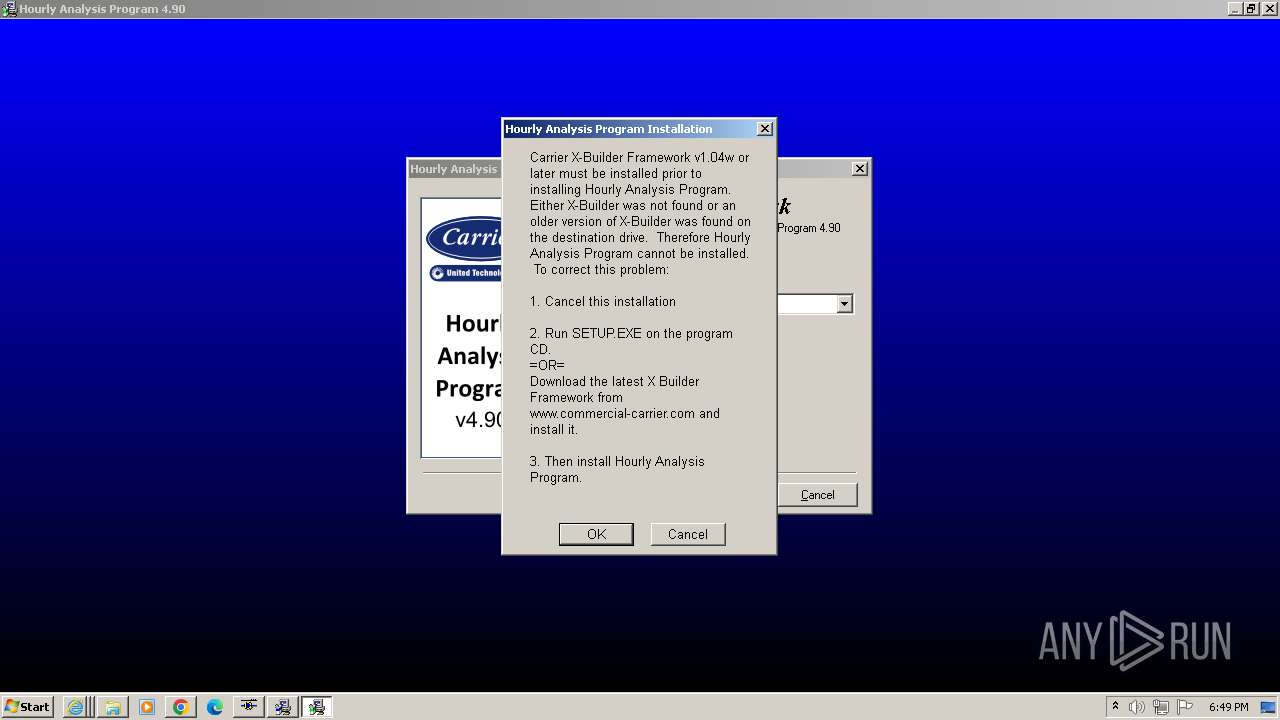Screen dimensions: 1280x720
Task: Switch to the first installer taskbar button
Action: pos(283,707)
